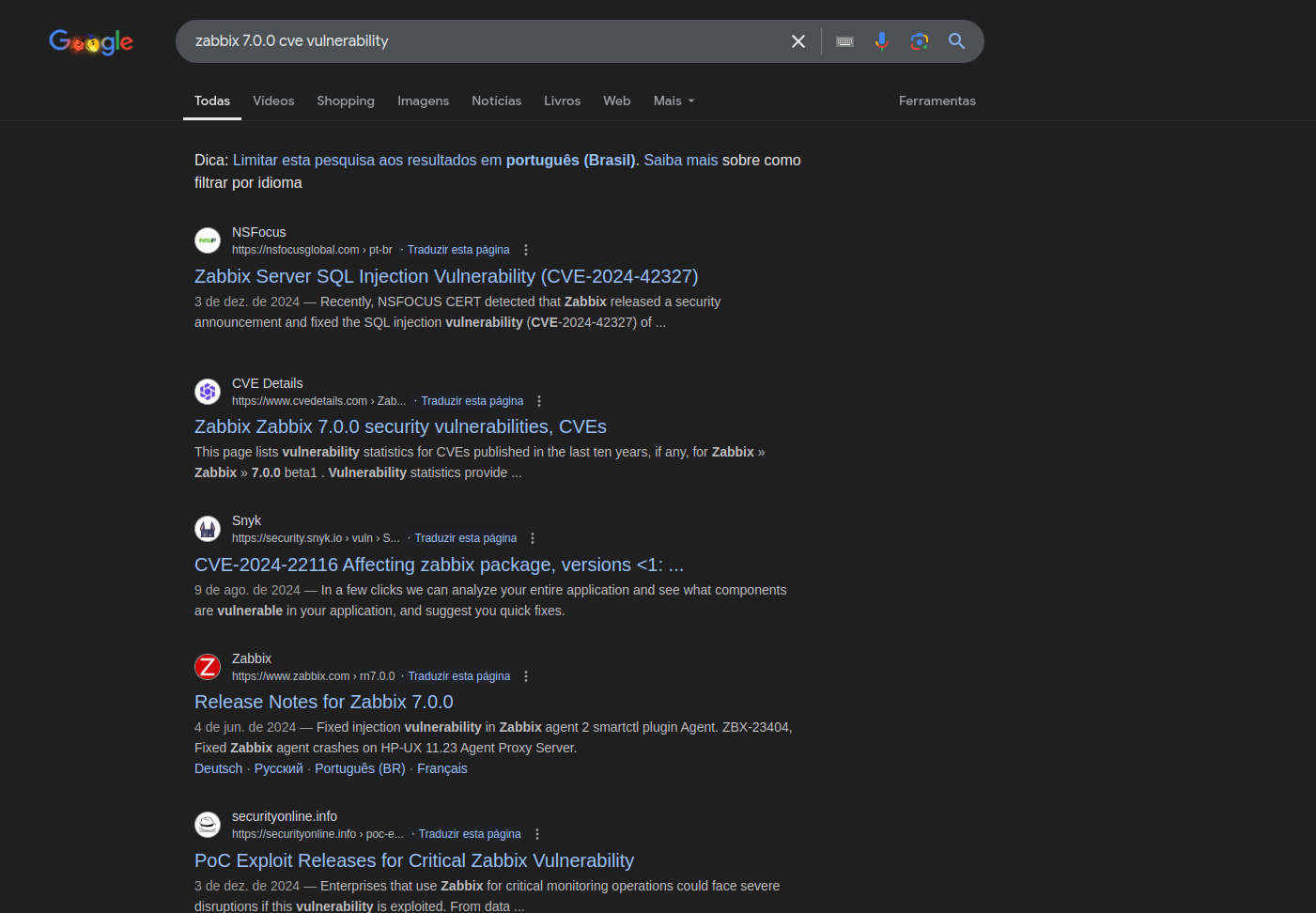Screen dimensions: 1316x913
Task: Open the Português (BR) version link
Action: (x=360, y=768)
